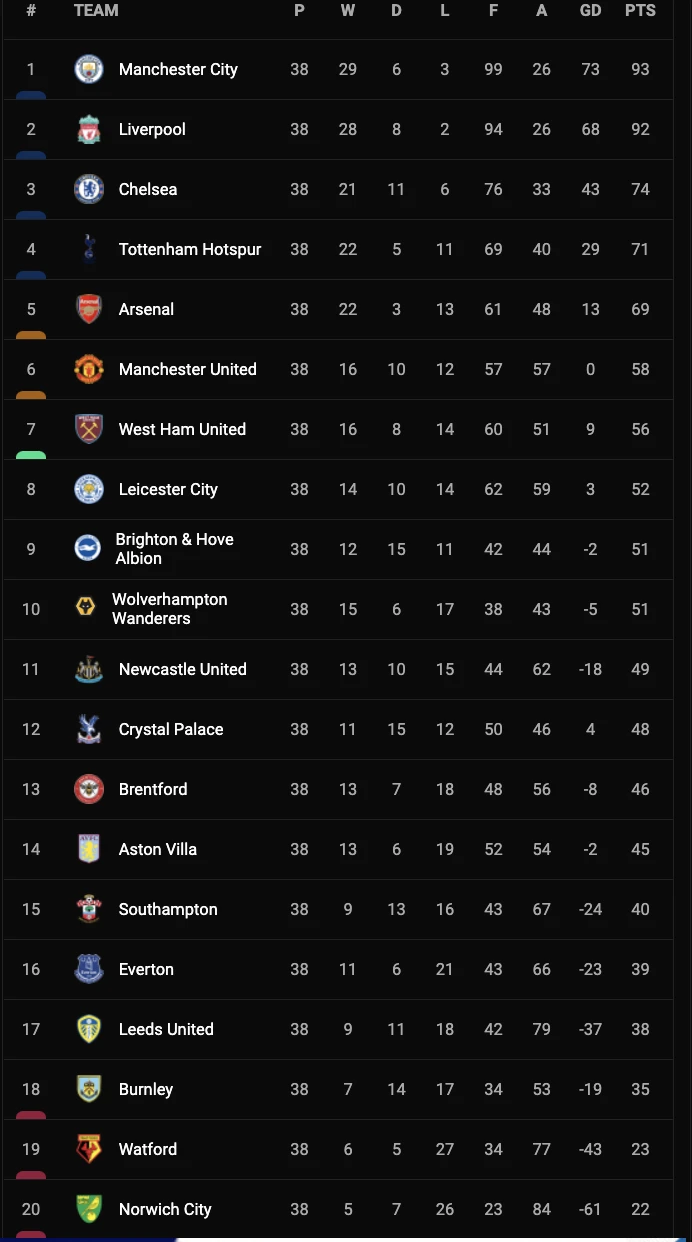The width and height of the screenshot is (692, 1242).
Task: Click the West Ham United crest
Action: point(89,429)
